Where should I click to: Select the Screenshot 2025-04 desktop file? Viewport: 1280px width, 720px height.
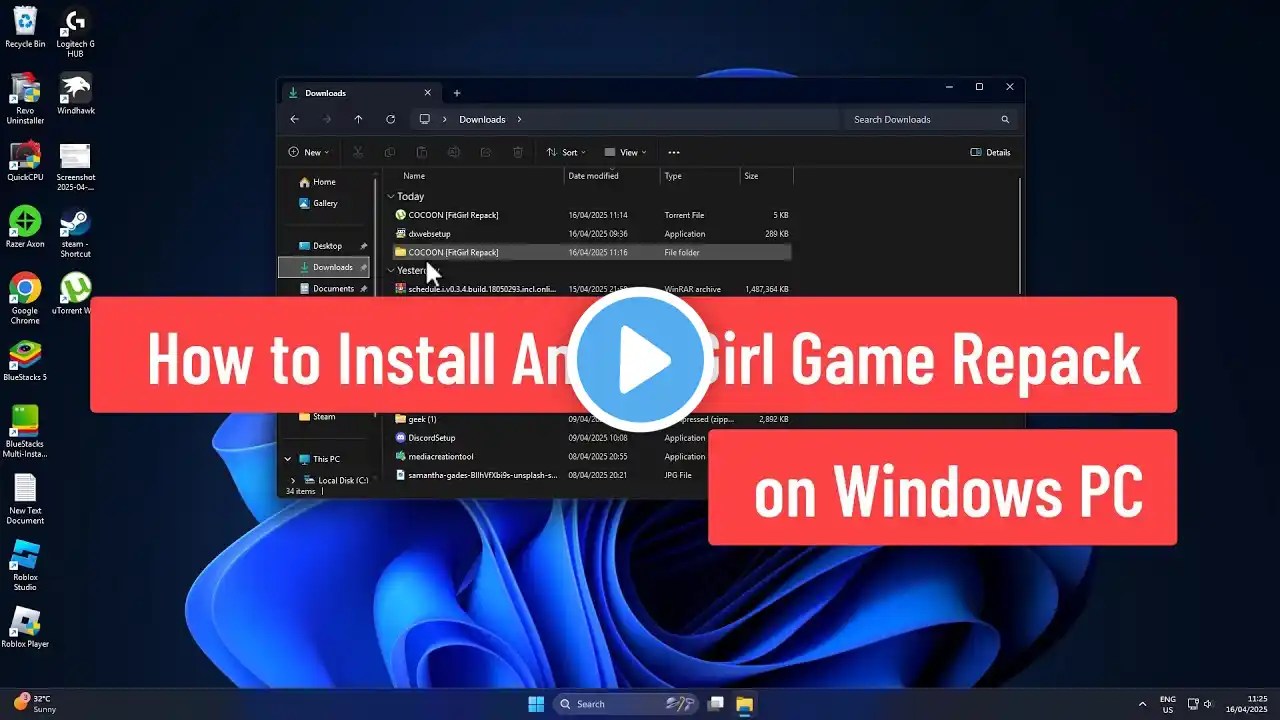click(x=75, y=166)
